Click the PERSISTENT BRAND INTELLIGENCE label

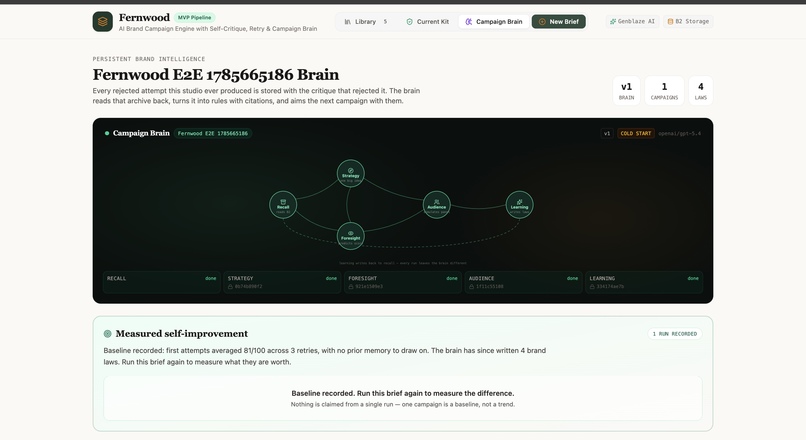[149, 59]
